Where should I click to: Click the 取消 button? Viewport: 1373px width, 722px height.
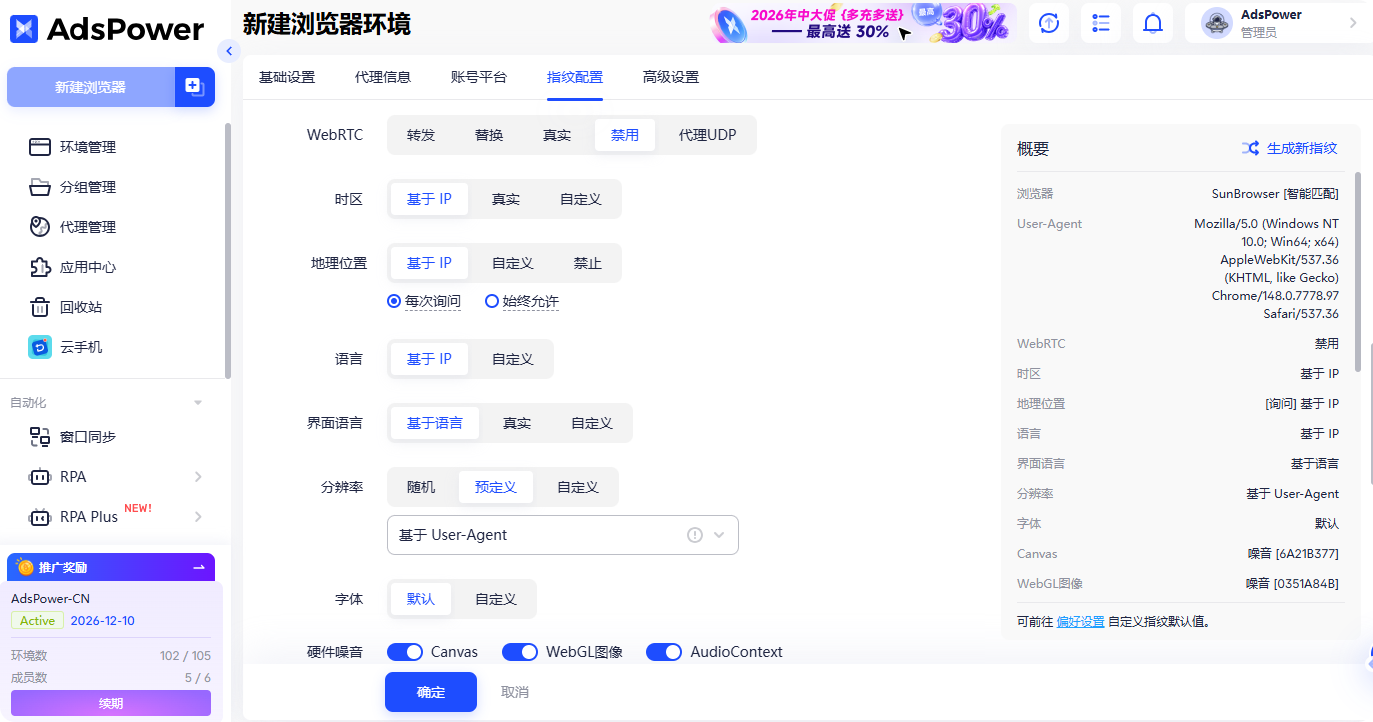515,692
